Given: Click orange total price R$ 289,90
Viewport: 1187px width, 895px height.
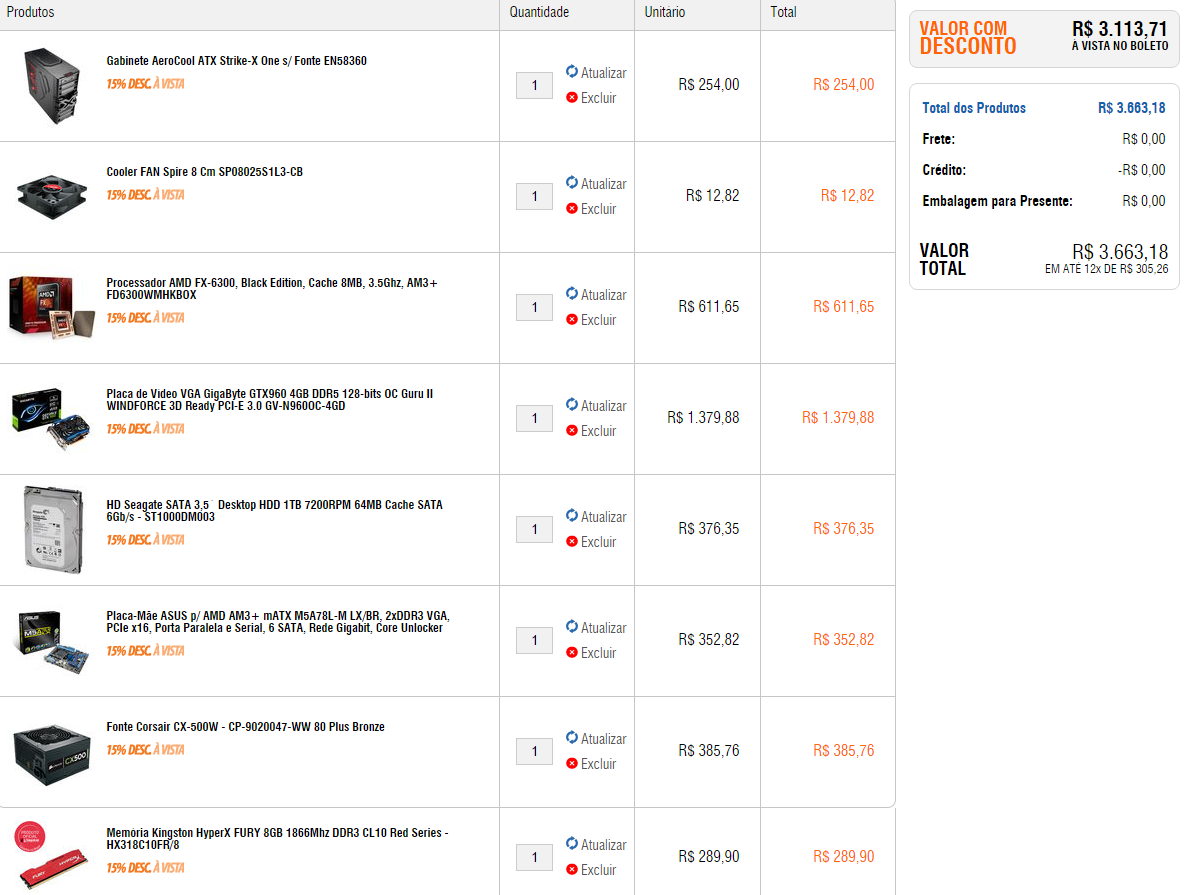Looking at the screenshot, I should tap(843, 856).
